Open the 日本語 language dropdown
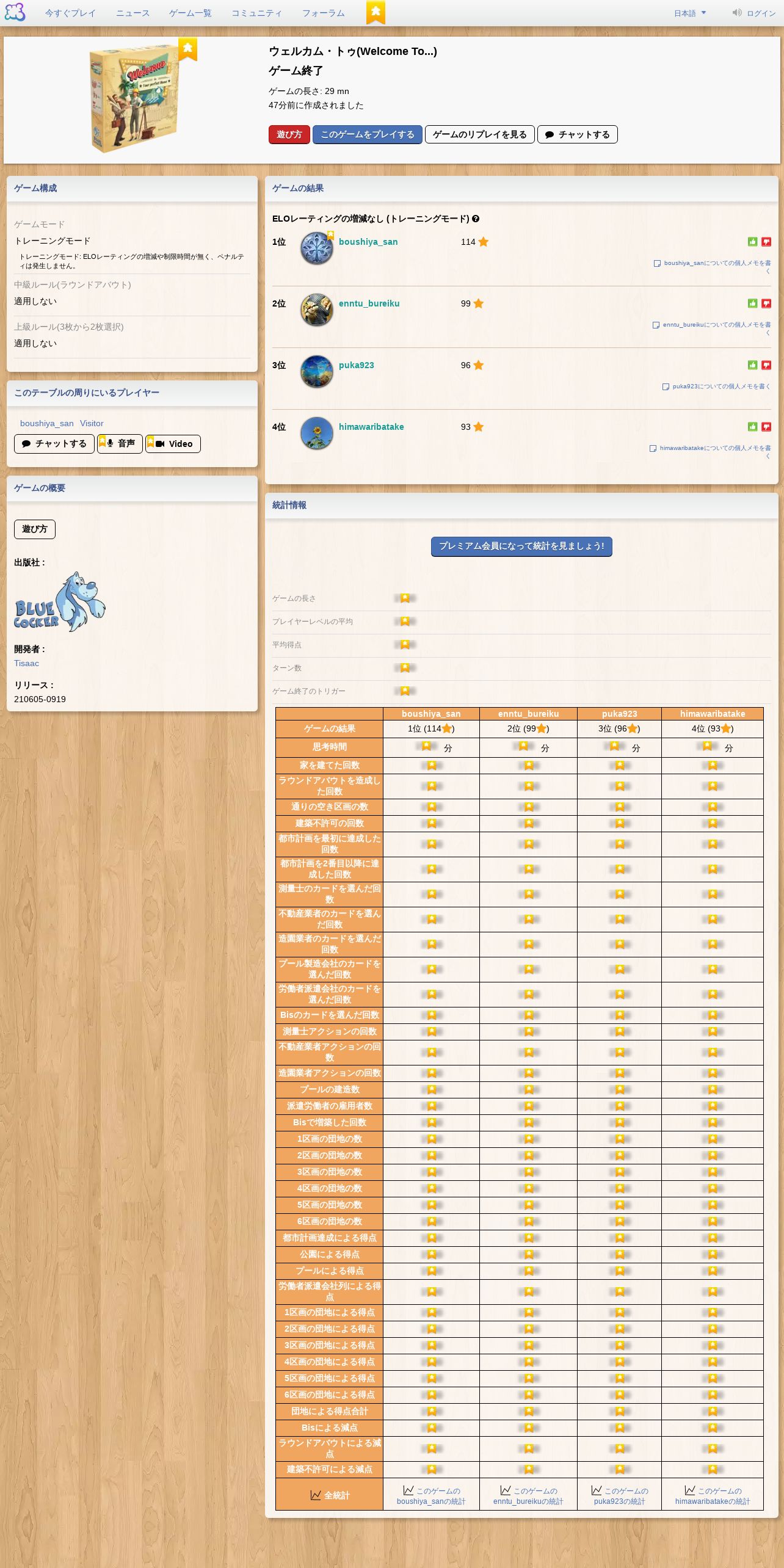The width and height of the screenshot is (784, 1568). [x=689, y=13]
